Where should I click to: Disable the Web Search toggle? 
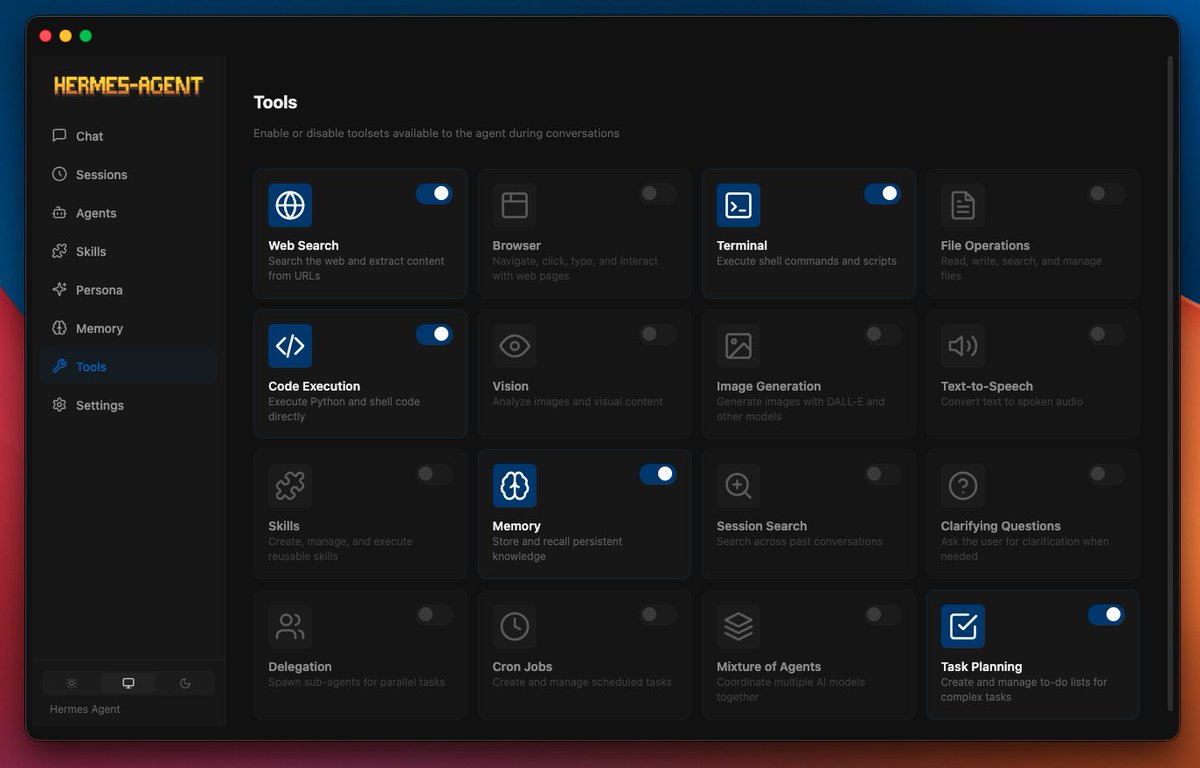pyautogui.click(x=434, y=194)
